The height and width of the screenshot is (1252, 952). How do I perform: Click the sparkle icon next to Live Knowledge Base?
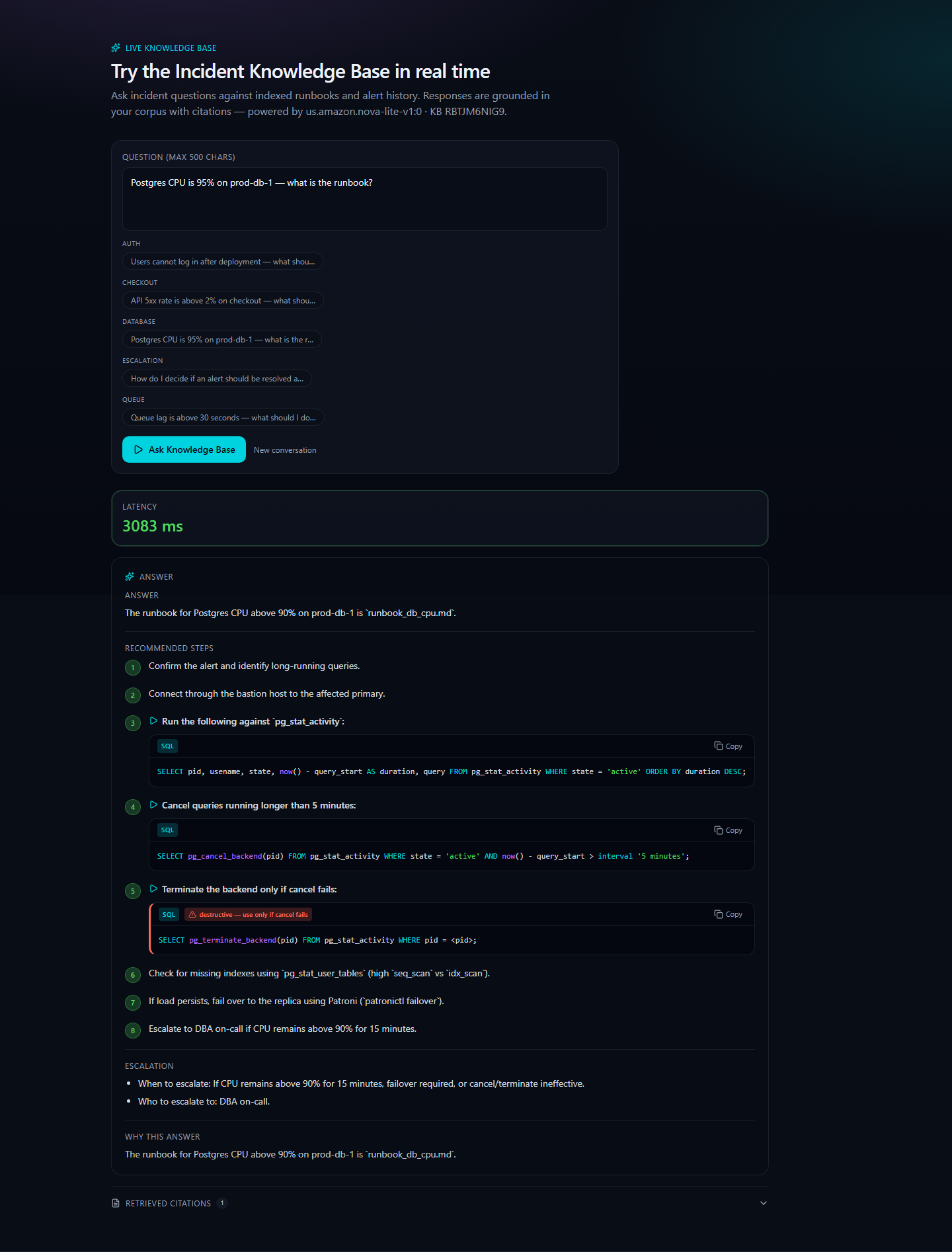(116, 48)
